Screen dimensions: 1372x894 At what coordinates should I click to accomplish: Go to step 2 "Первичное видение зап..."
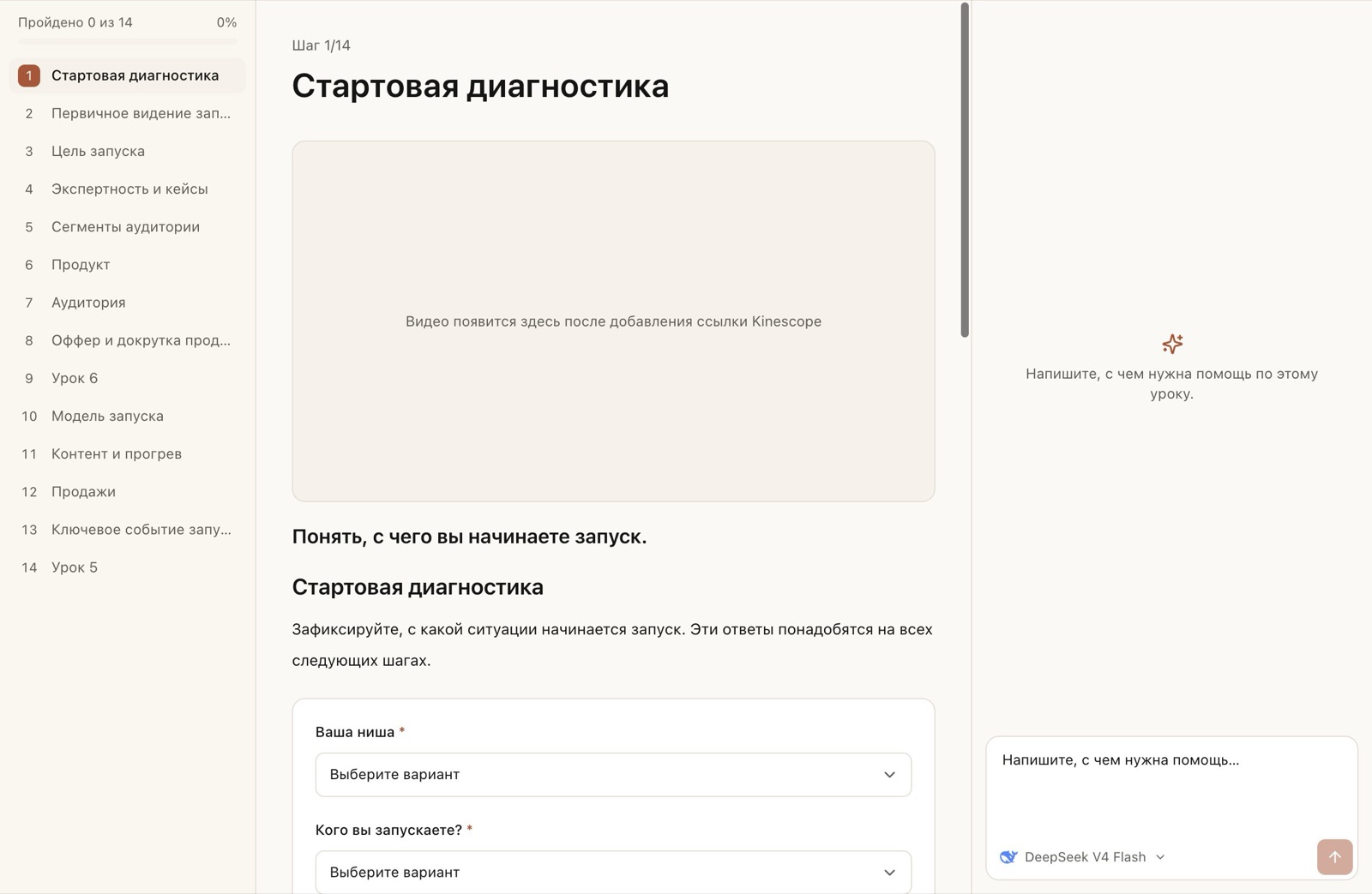point(128,113)
